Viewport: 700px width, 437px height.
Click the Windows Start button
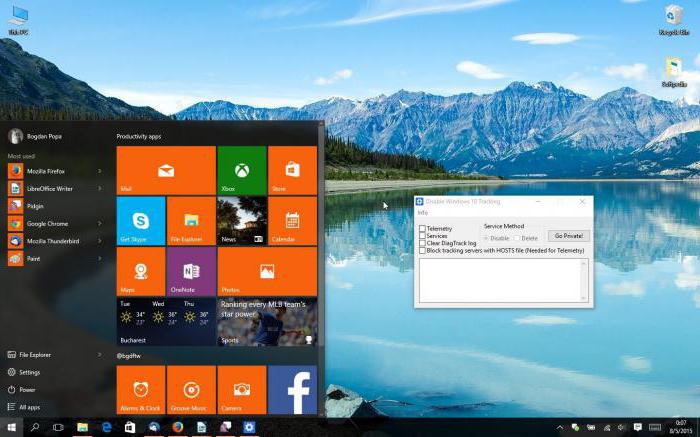[x=12, y=427]
